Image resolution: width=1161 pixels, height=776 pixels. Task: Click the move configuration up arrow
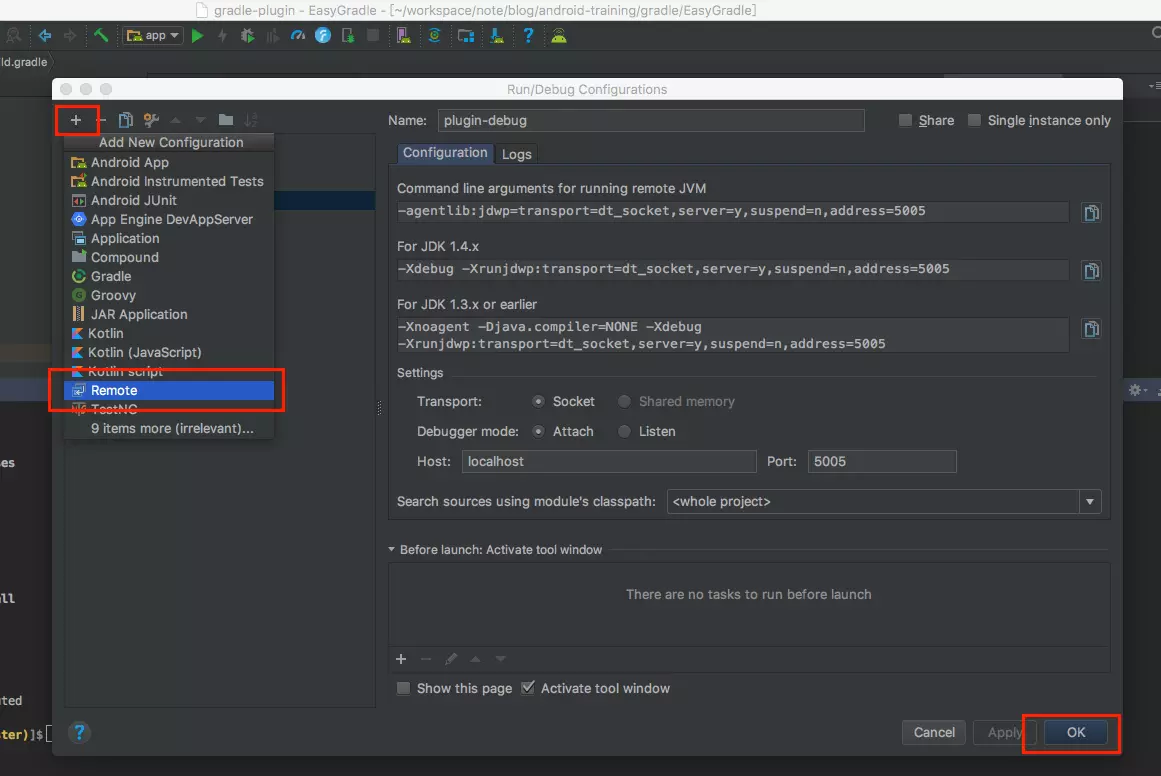[x=175, y=120]
